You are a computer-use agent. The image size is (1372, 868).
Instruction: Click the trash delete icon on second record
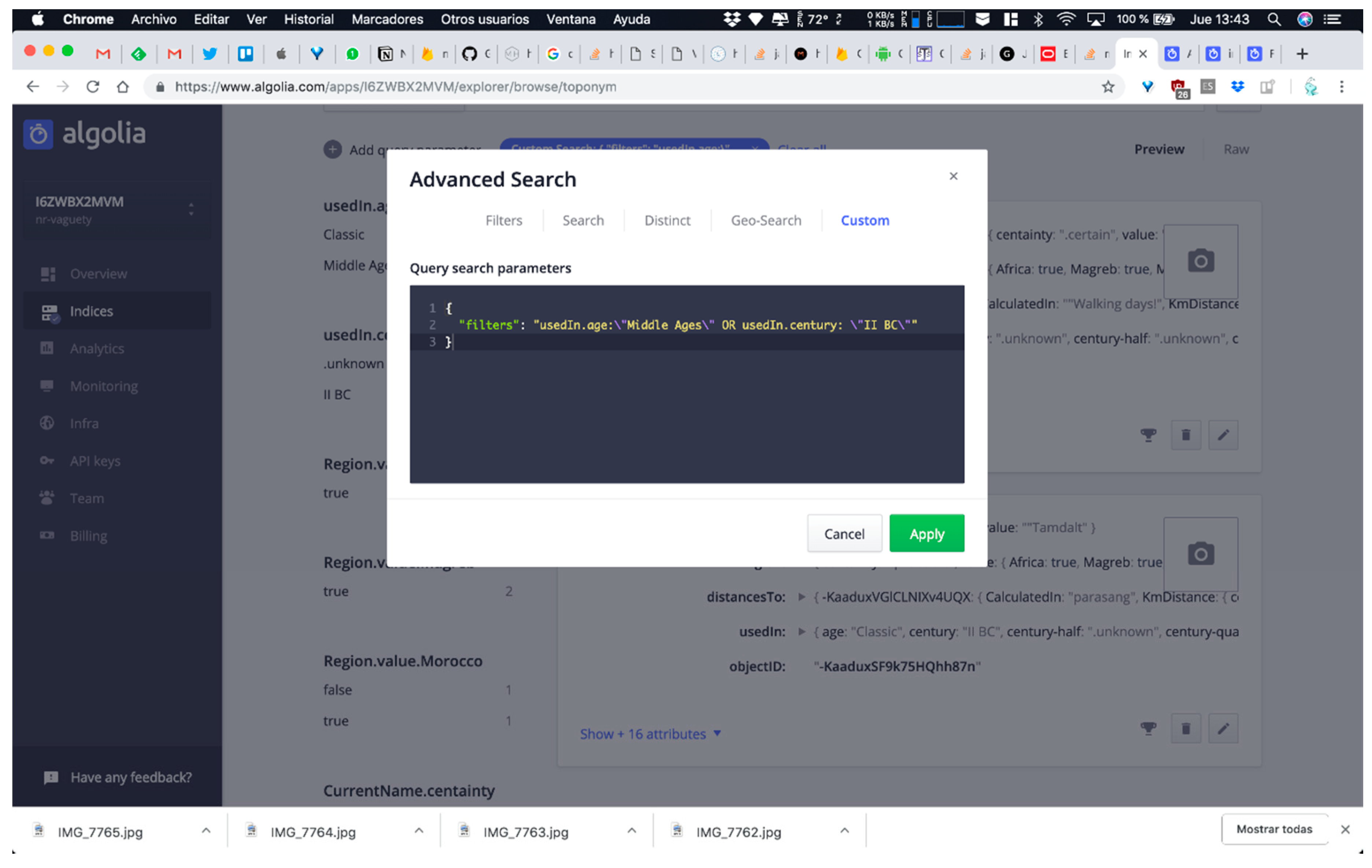(1186, 728)
